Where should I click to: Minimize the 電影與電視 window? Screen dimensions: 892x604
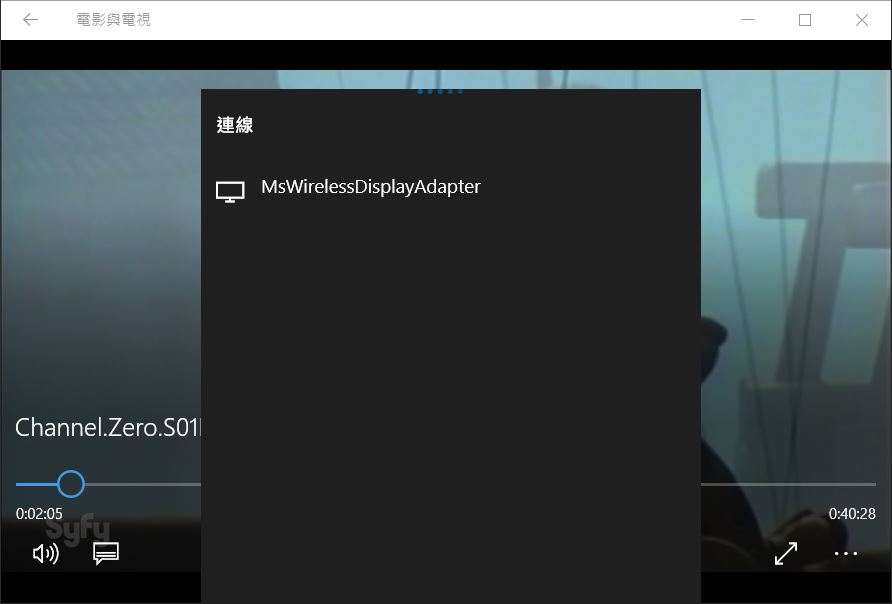click(748, 20)
